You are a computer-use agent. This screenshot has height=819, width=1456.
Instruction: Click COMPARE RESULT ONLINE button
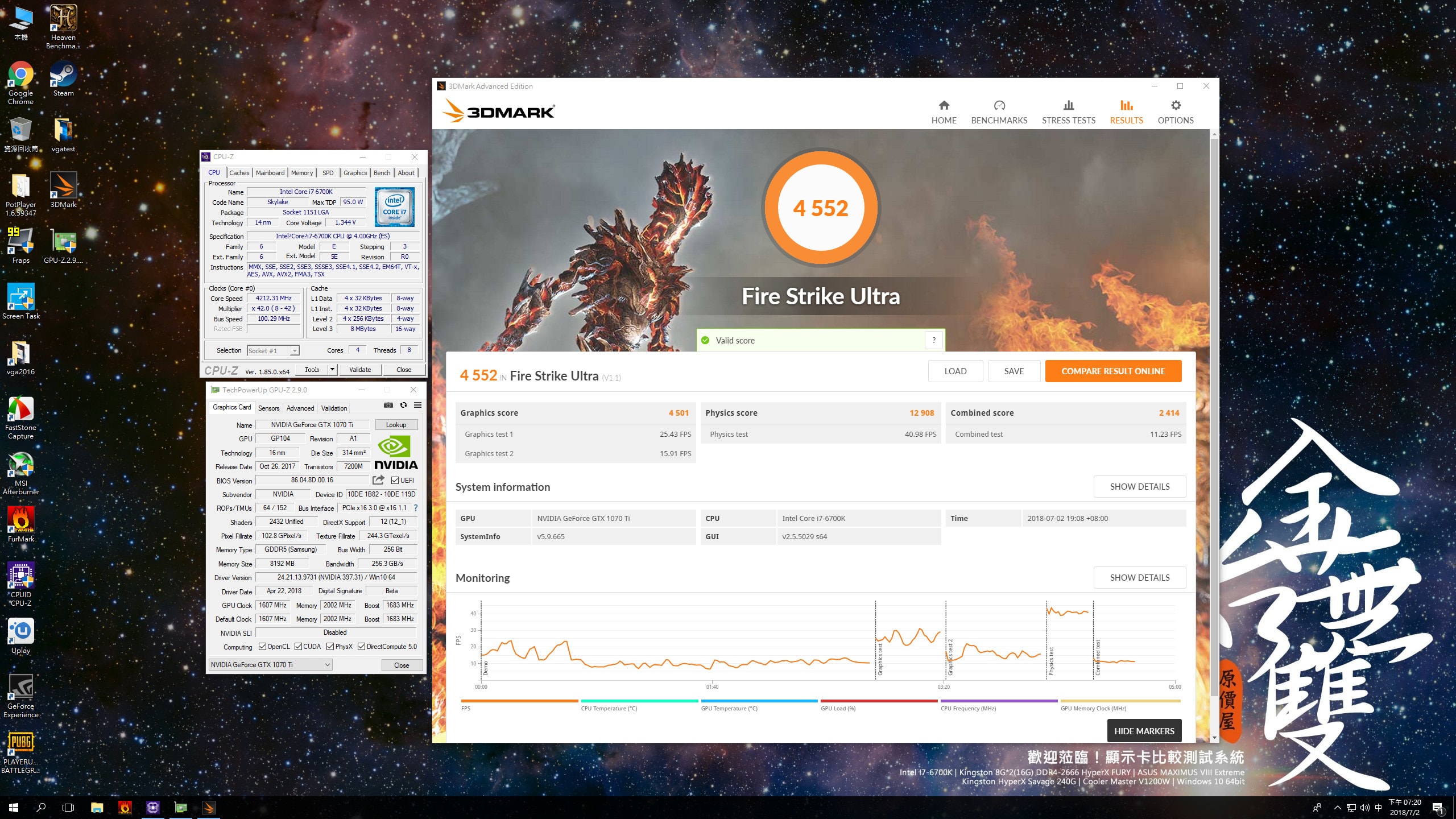[1113, 371]
